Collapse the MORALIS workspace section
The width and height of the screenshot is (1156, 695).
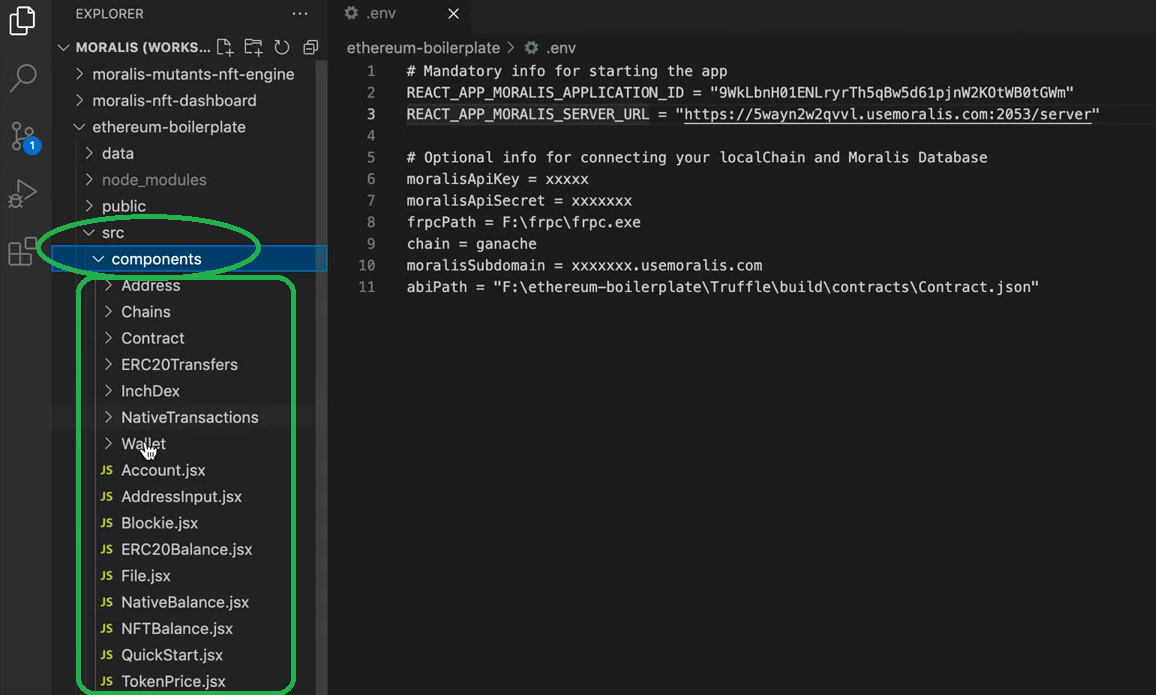63,47
